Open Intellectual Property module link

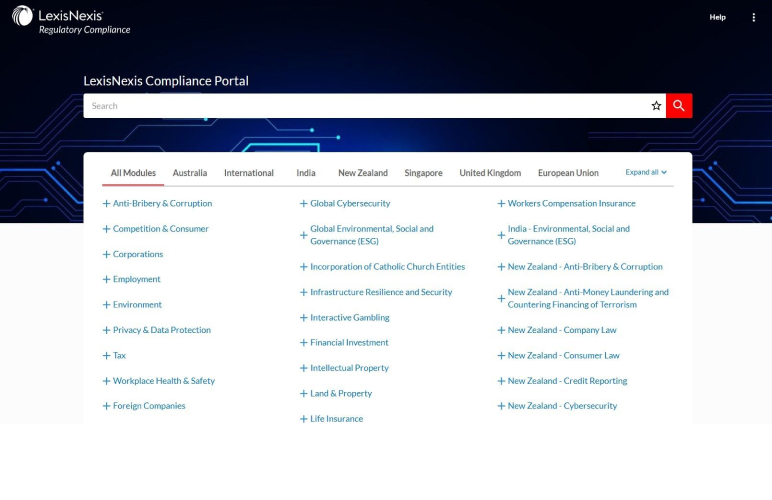(x=349, y=368)
